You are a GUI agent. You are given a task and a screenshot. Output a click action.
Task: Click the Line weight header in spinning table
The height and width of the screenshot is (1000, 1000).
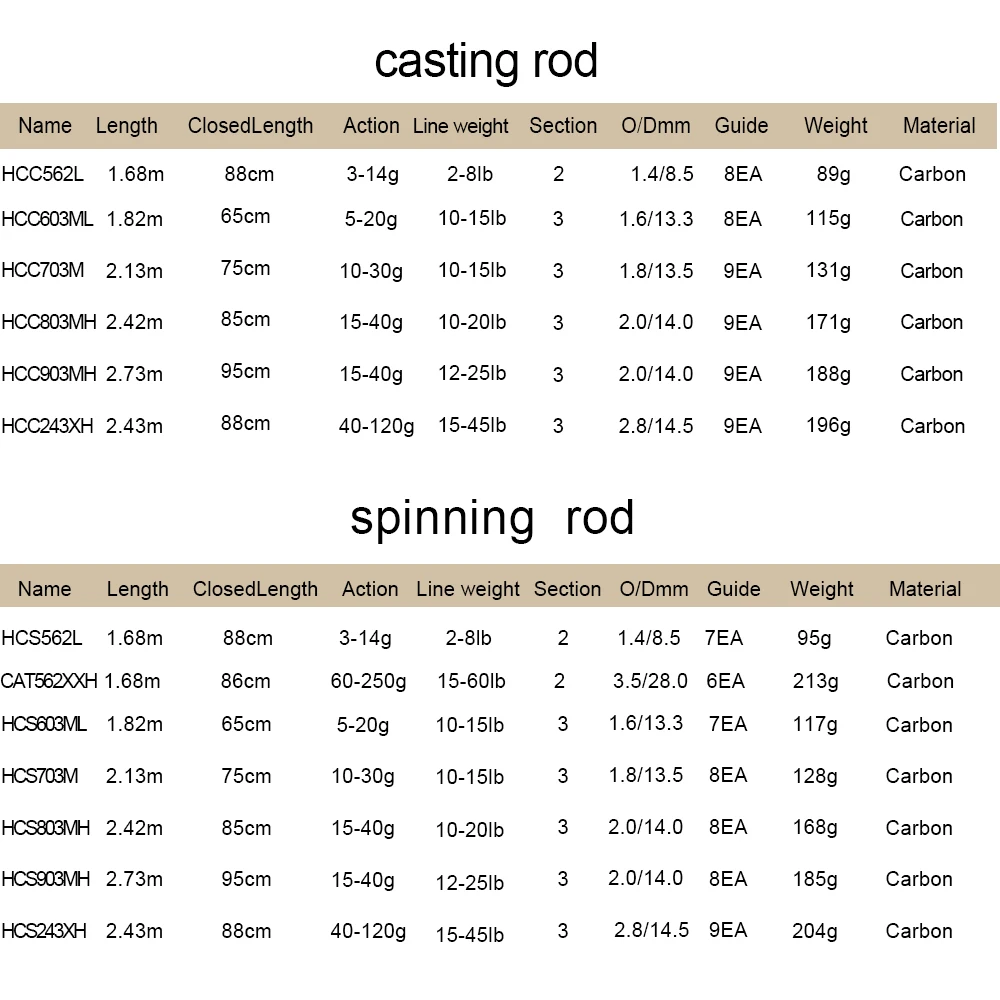pyautogui.click(x=468, y=589)
